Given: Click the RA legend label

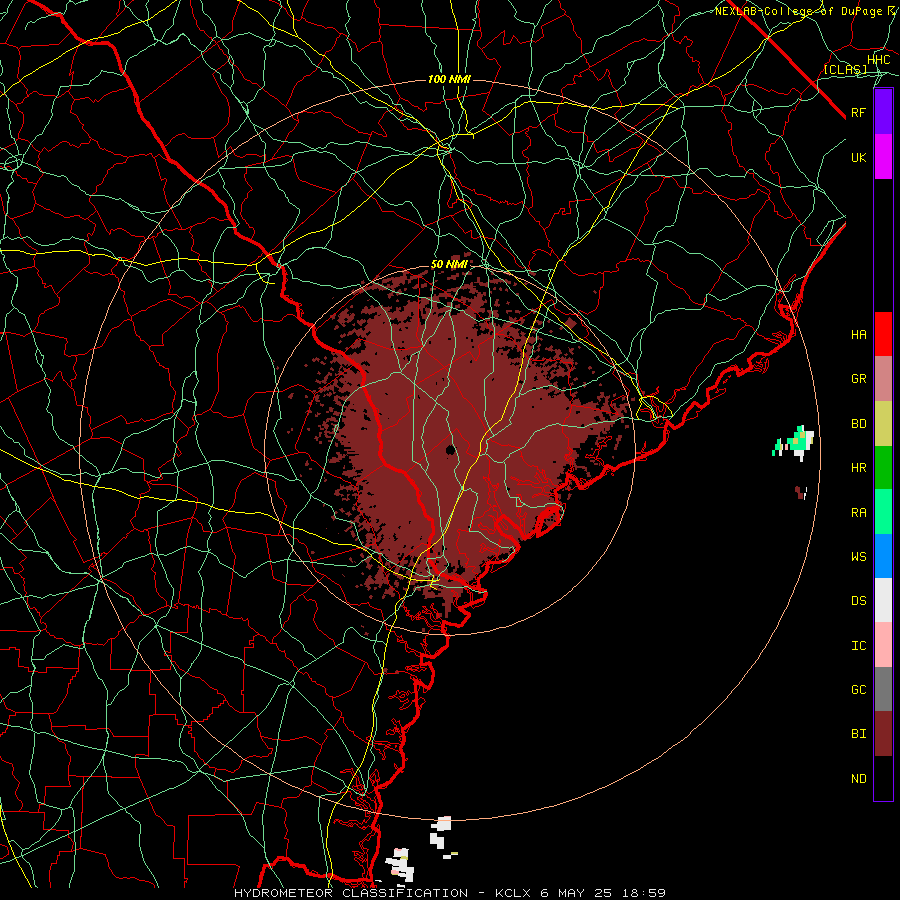Looking at the screenshot, I should click(858, 513).
